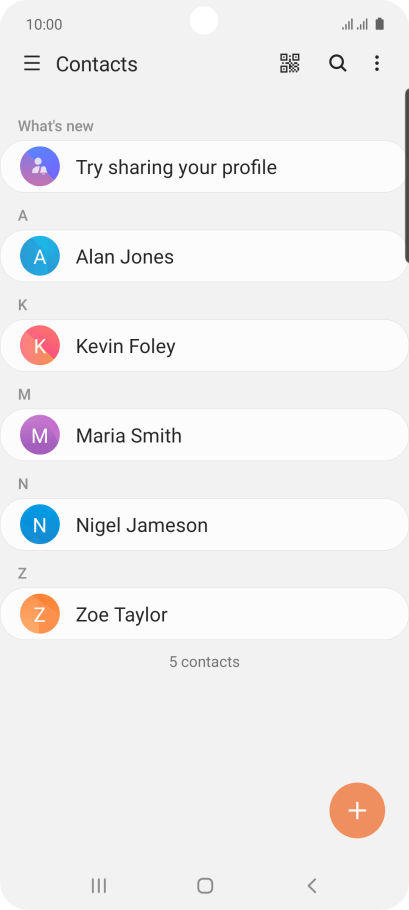
Task: Open the hamburger navigation menu
Action: pyautogui.click(x=32, y=63)
